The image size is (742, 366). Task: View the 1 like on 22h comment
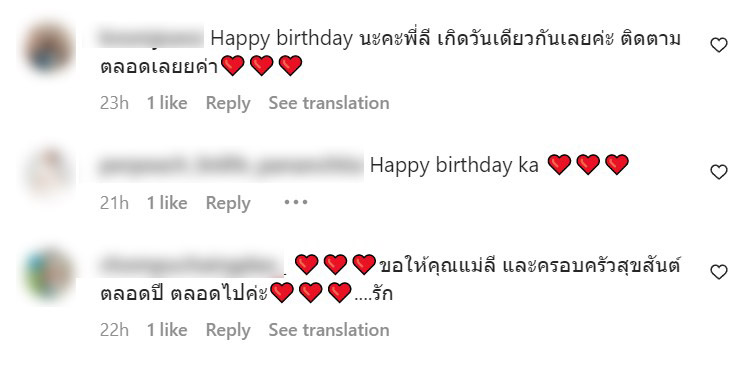[x=167, y=330]
